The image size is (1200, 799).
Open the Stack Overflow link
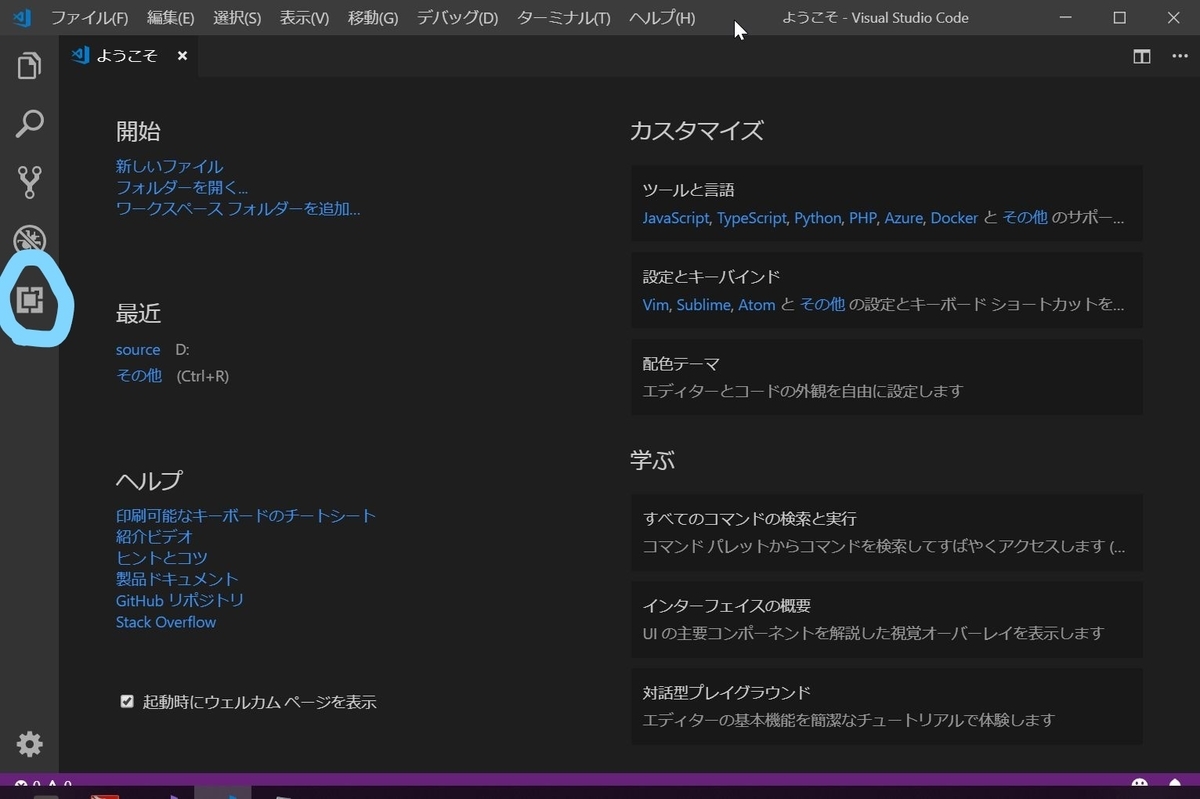coord(165,621)
